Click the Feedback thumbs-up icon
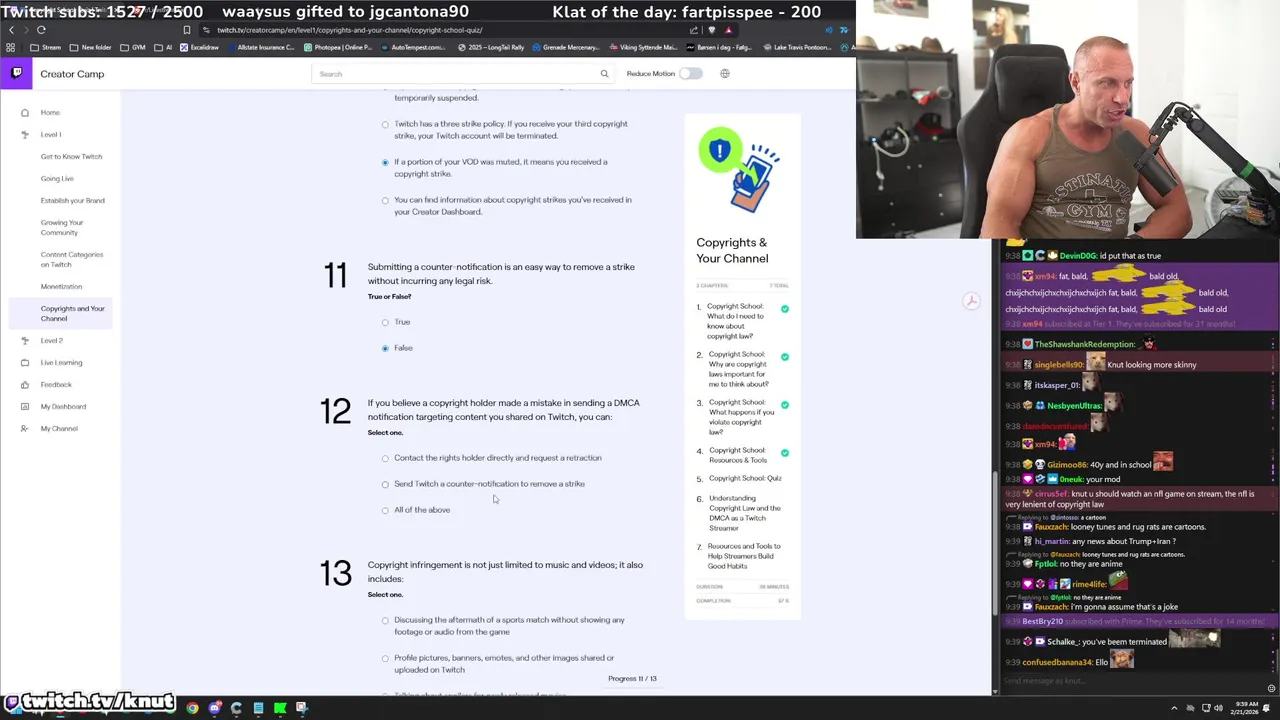This screenshot has width=1280, height=720. (25, 384)
